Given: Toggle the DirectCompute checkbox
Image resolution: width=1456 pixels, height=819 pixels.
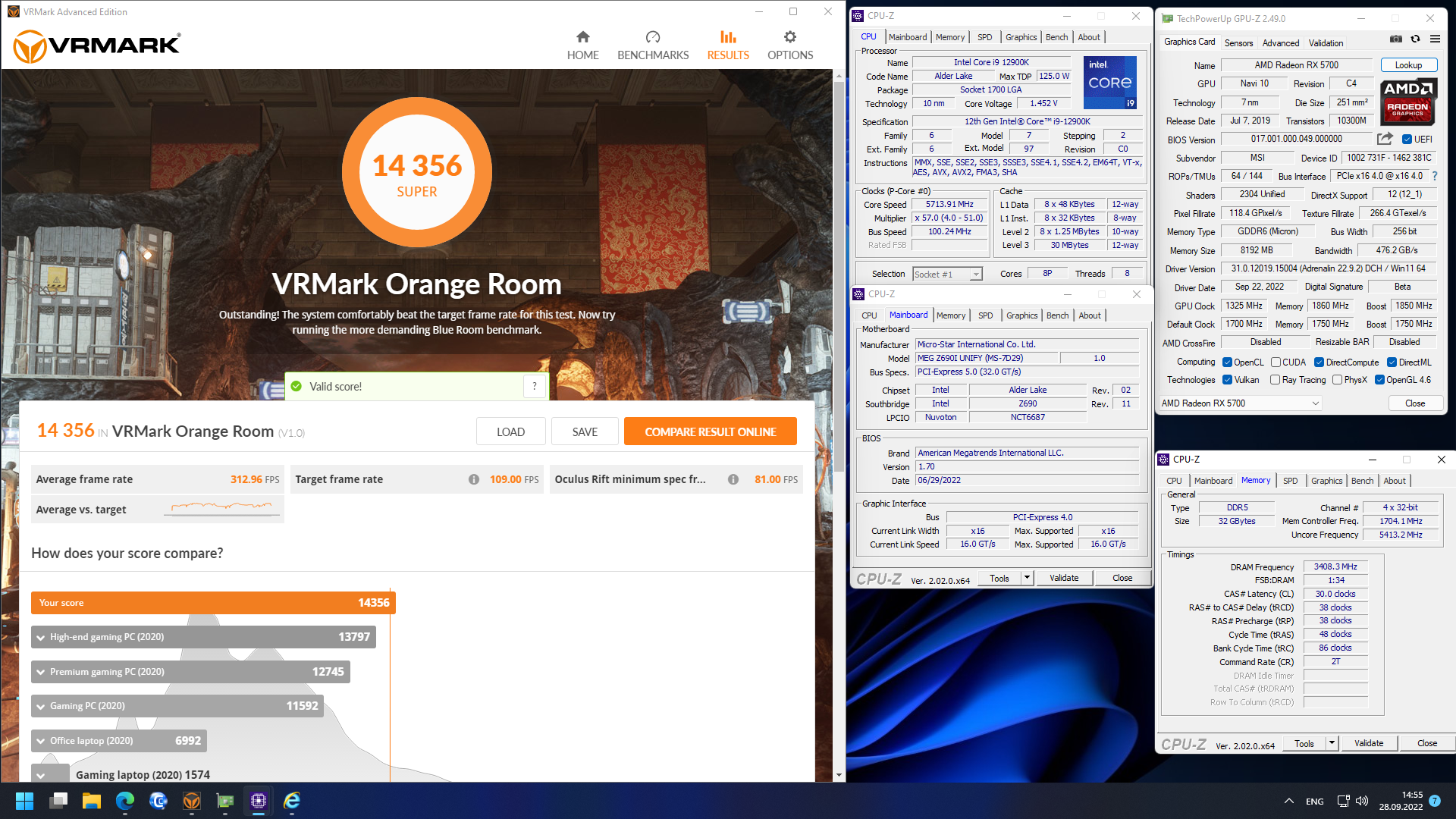Looking at the screenshot, I should (x=1319, y=362).
